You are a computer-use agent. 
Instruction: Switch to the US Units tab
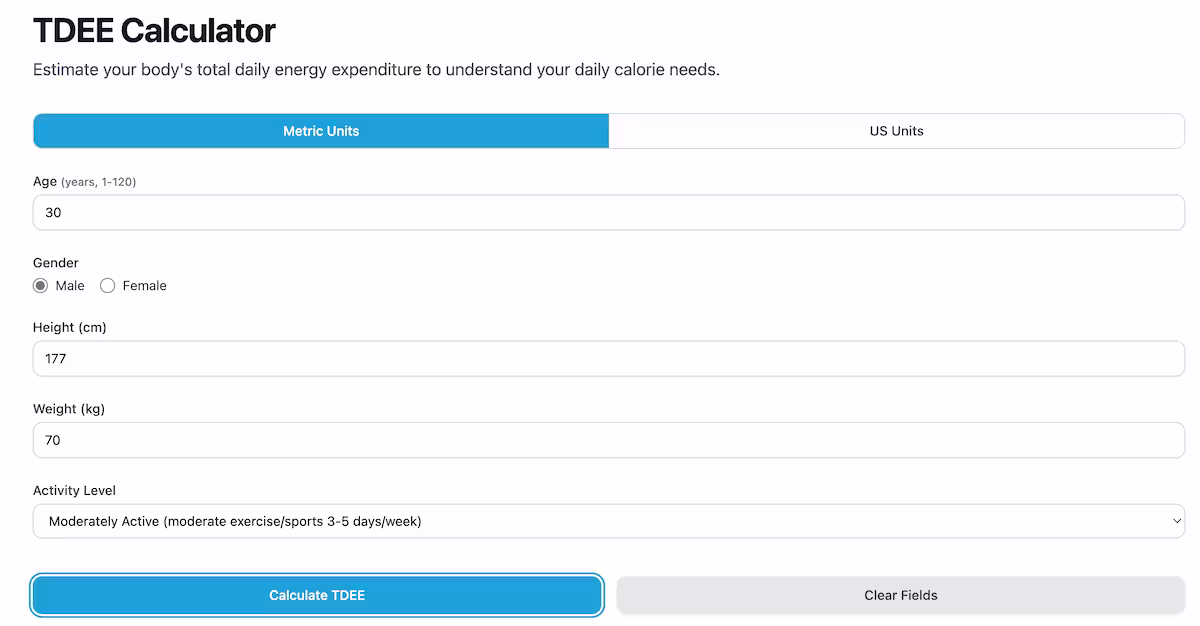896,131
